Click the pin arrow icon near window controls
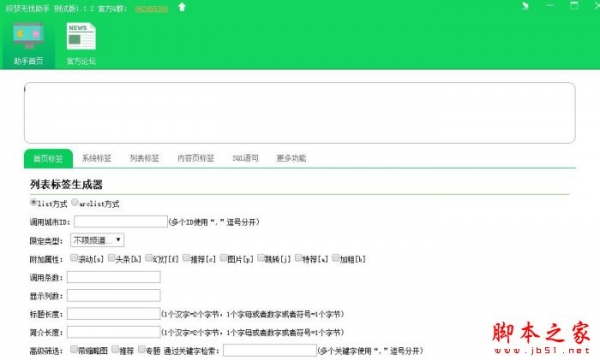This screenshot has width=600, height=360. click(x=525, y=6)
